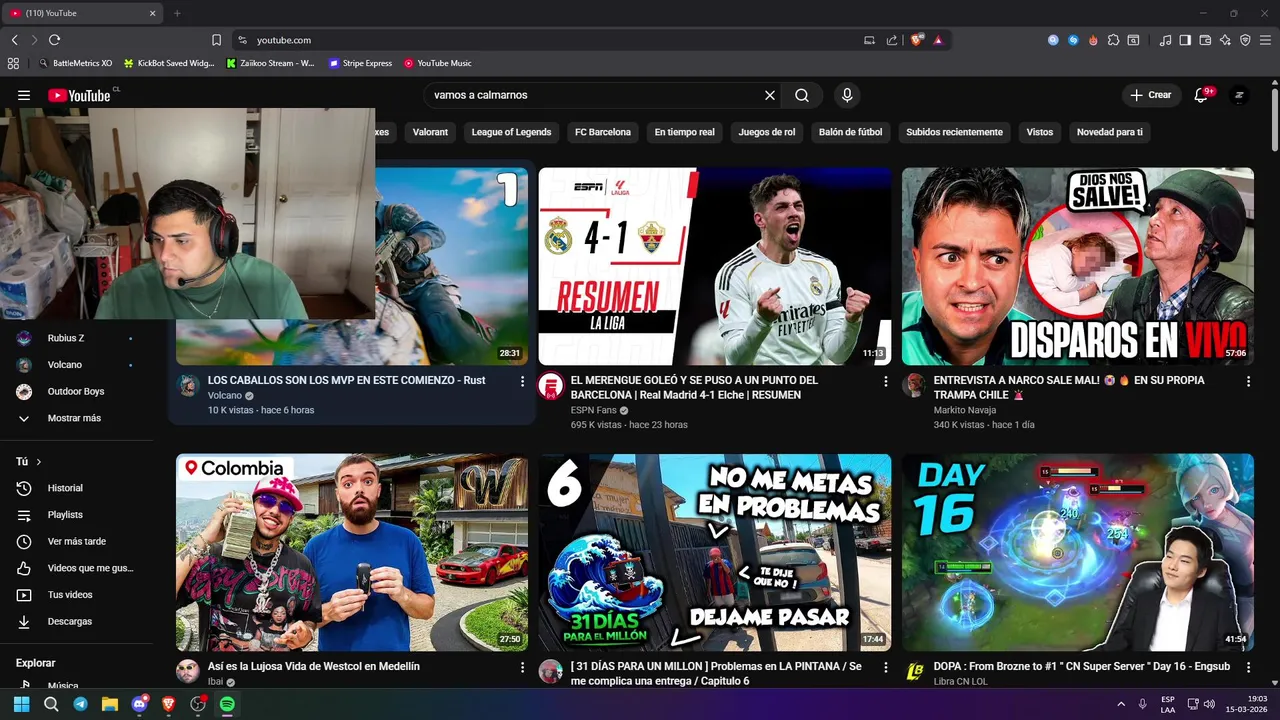Go back with the browser back arrow
This screenshot has height=720, width=1280.
tap(14, 40)
